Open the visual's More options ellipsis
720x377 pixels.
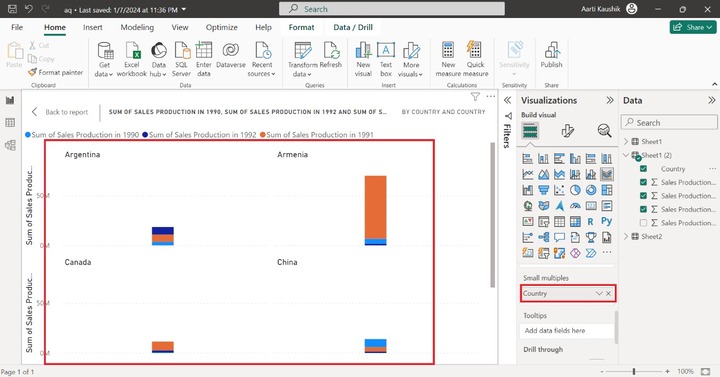coord(490,96)
